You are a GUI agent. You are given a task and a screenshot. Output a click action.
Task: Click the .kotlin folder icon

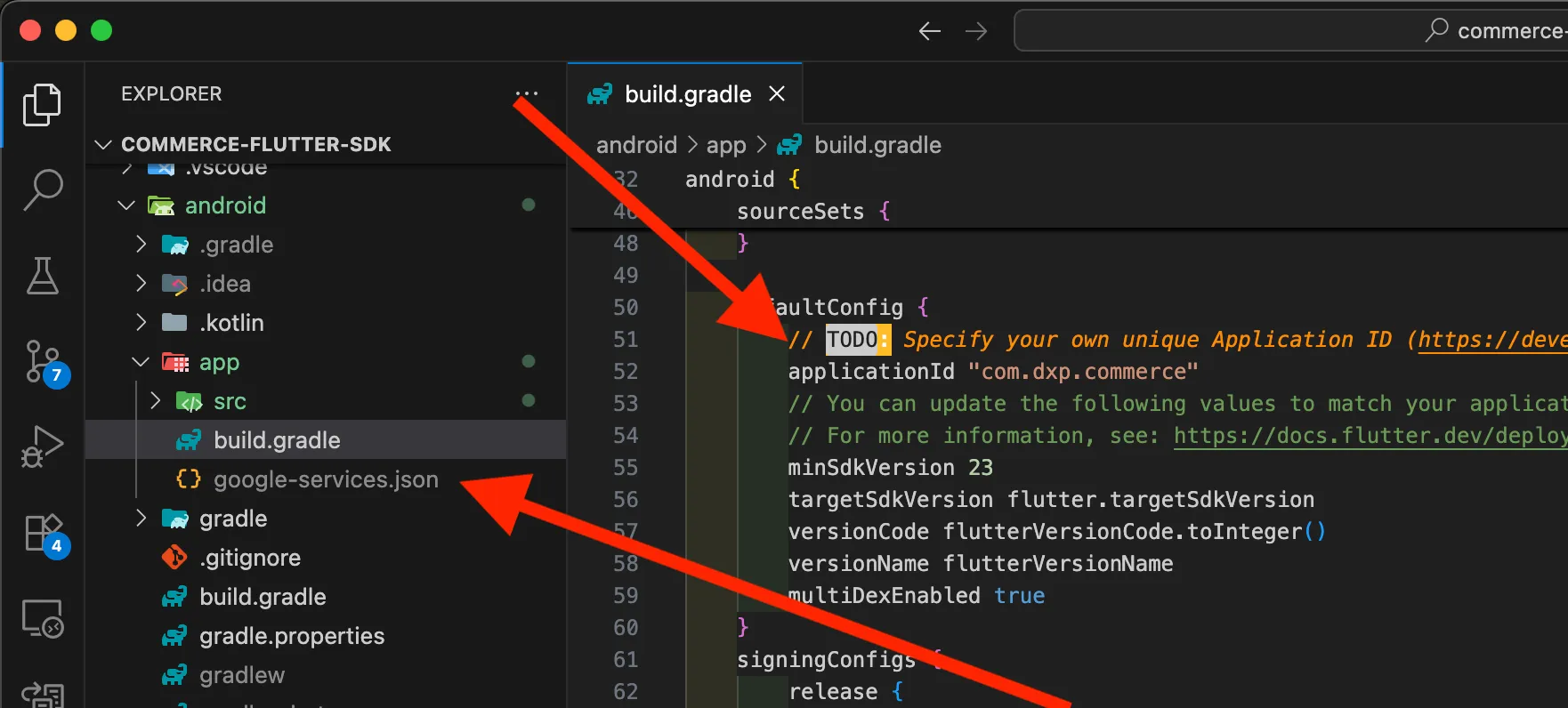click(x=174, y=322)
